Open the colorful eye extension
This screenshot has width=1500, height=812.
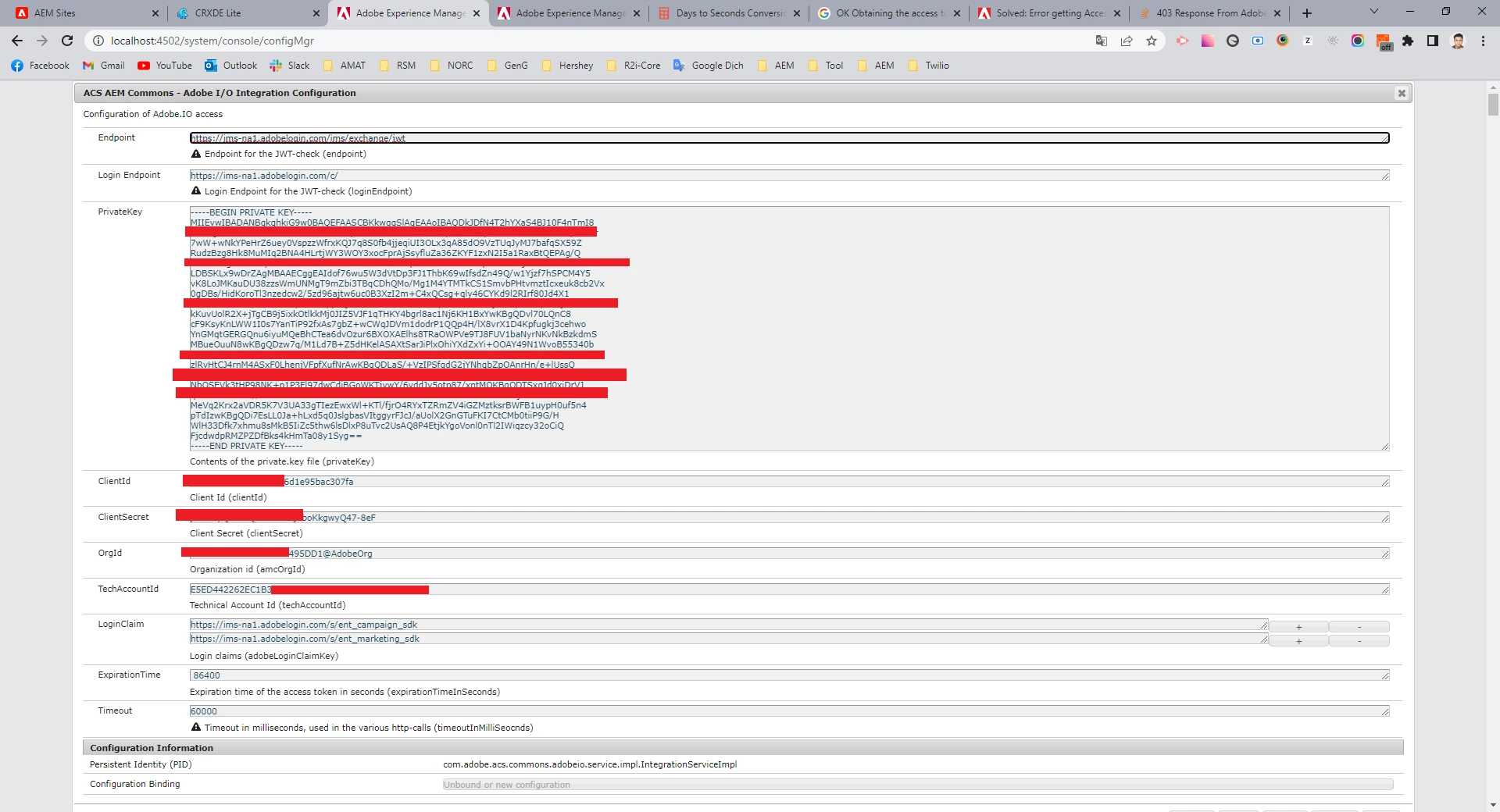[x=1283, y=41]
